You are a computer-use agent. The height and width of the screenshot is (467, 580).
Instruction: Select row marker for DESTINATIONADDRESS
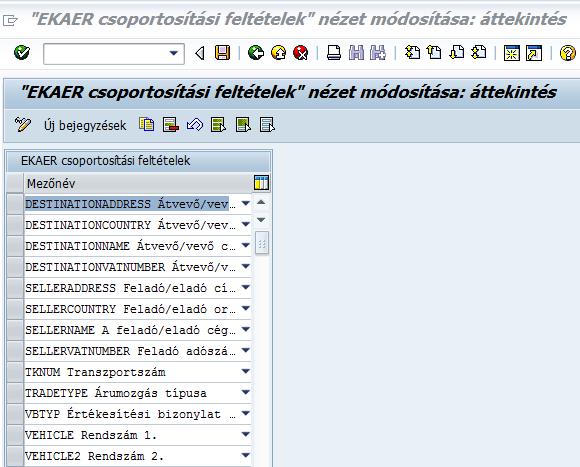pyautogui.click(x=15, y=204)
